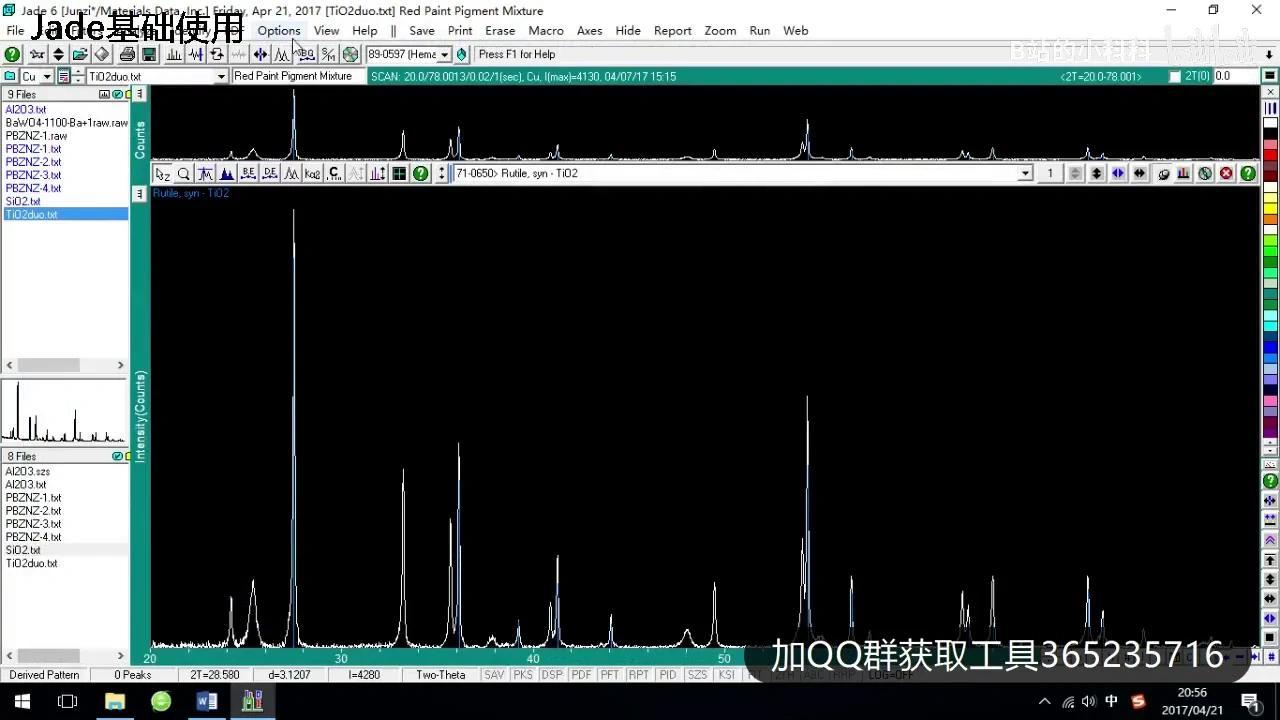
Task: Click the Save file icon on the toolbar
Action: click(x=149, y=54)
